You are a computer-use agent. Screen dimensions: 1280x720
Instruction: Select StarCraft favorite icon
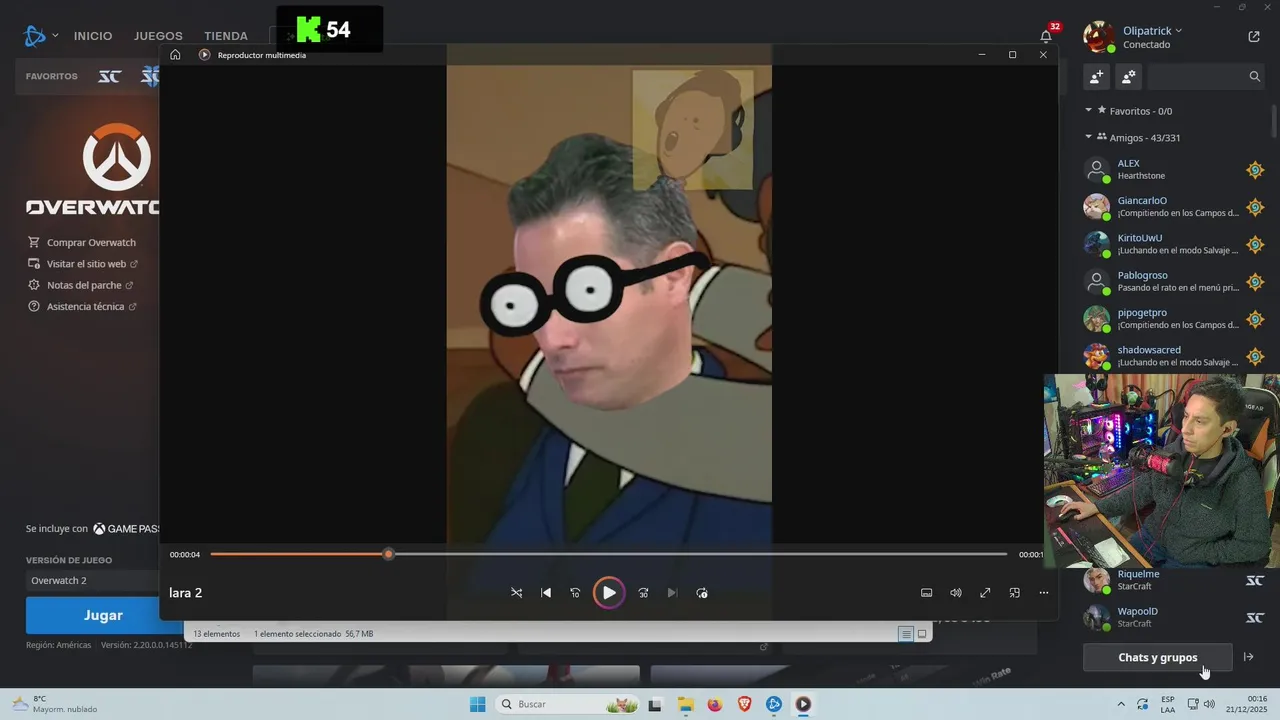pyautogui.click(x=110, y=77)
